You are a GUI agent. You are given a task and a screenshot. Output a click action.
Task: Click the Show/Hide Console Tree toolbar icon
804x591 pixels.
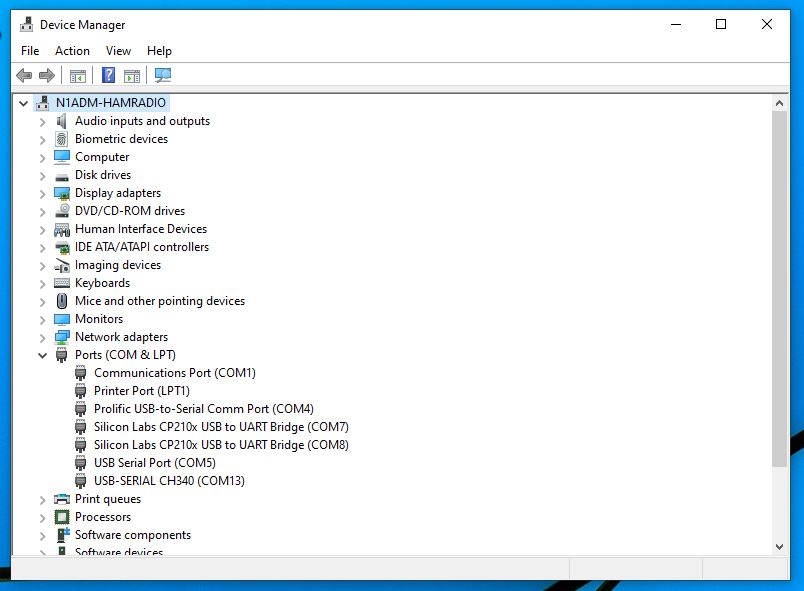(x=77, y=75)
